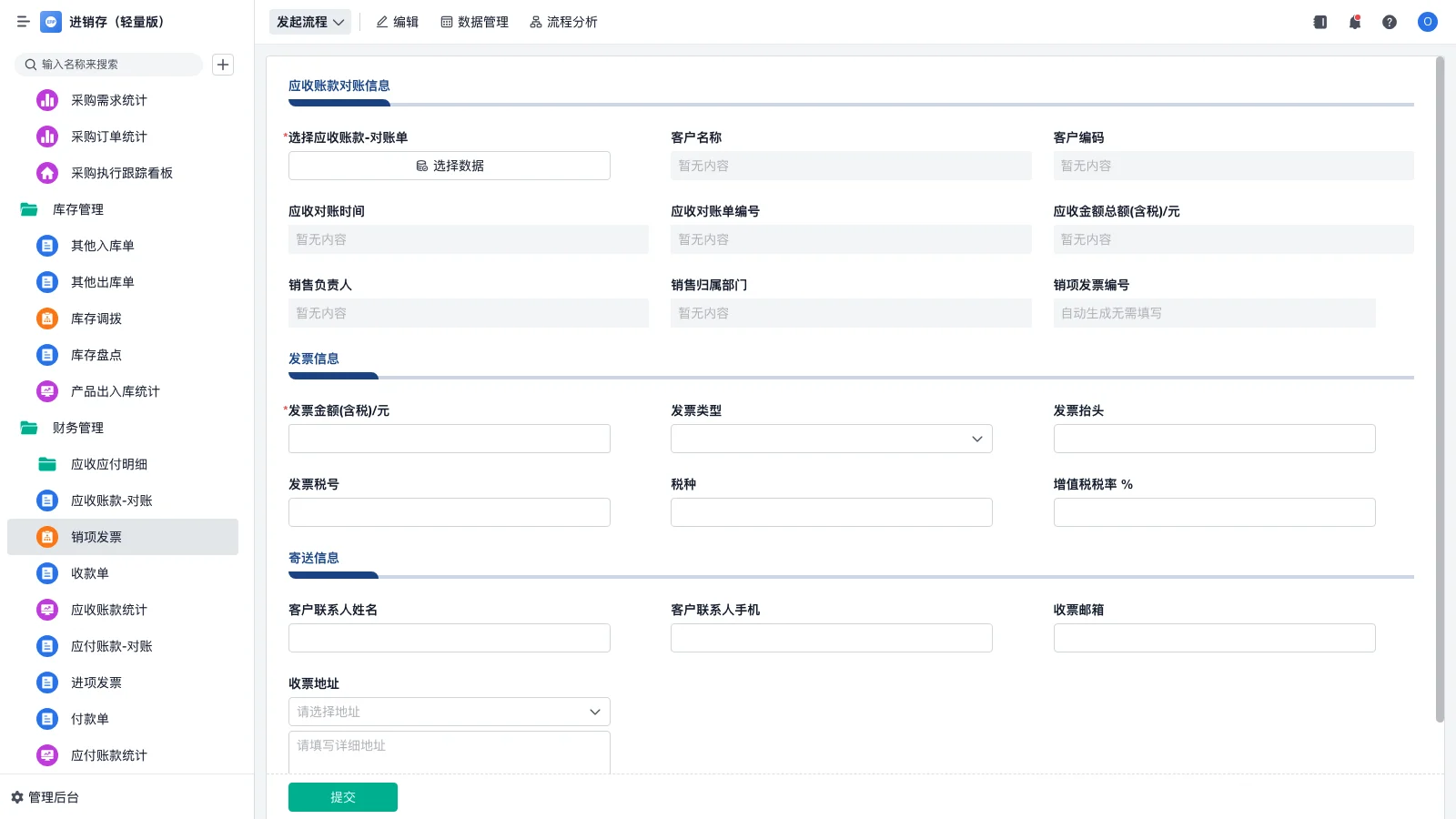The width and height of the screenshot is (1456, 819).
Task: Open 采购需求统计 report icon
Action: 47,100
